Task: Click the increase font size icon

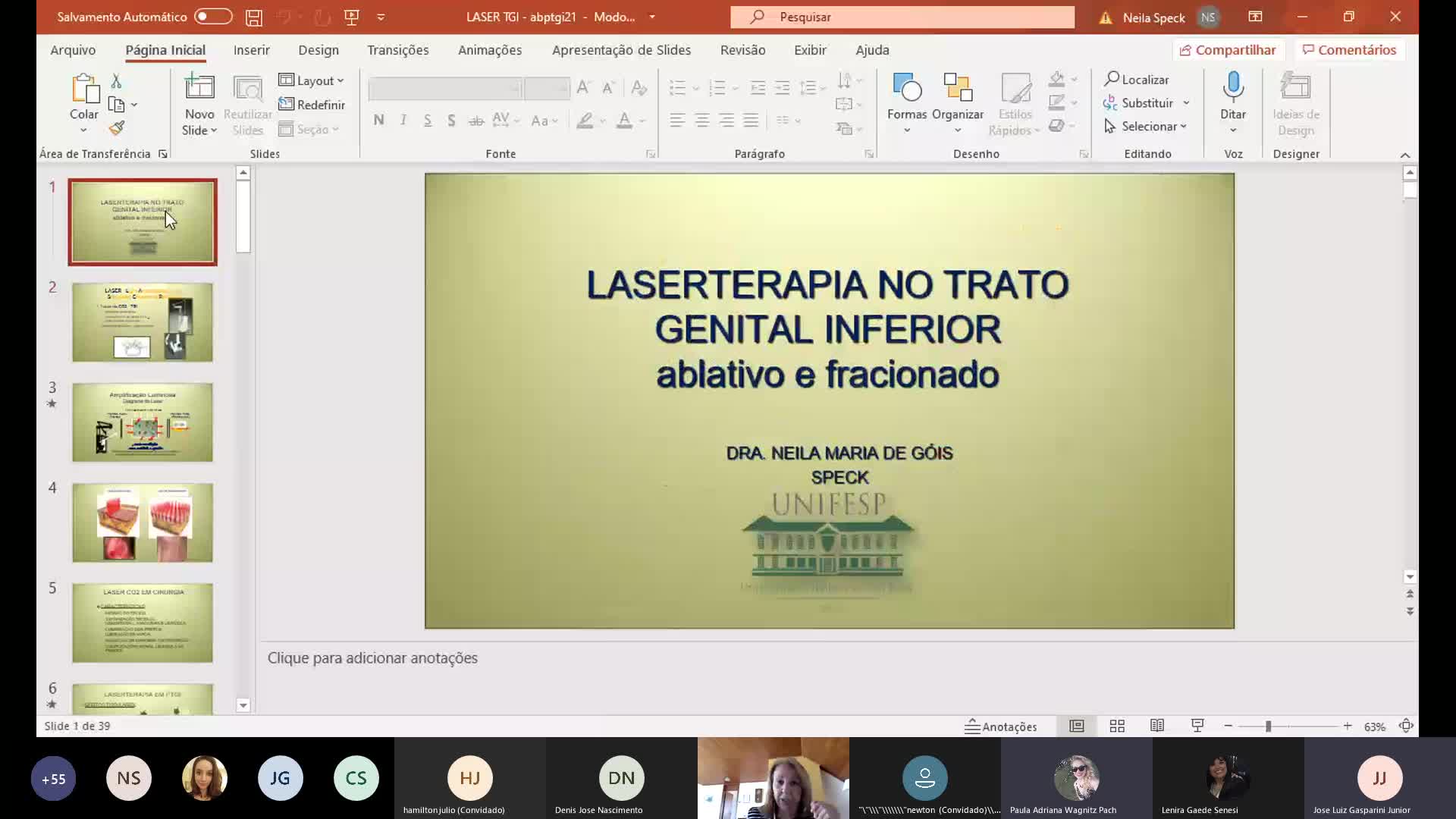Action: (x=583, y=88)
